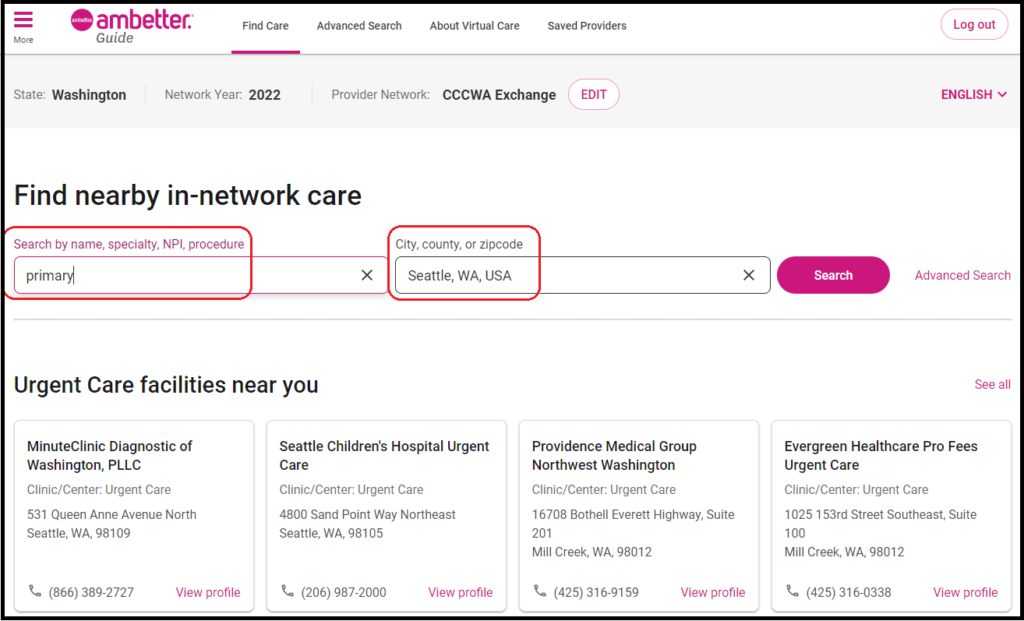This screenshot has height=621, width=1024.
Task: Click phone number (206) 987-2000
Action: (344, 592)
